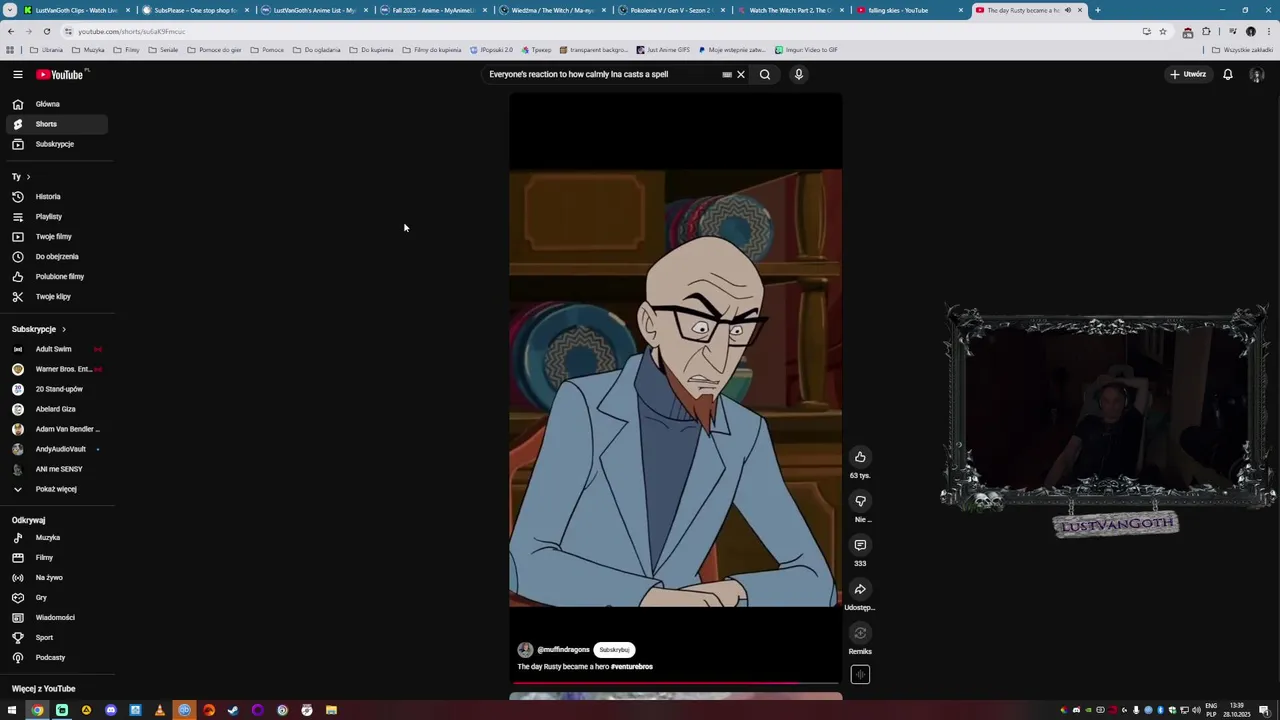
Task: Browse Muzyka in the Odkrywaj section
Action: click(56, 538)
